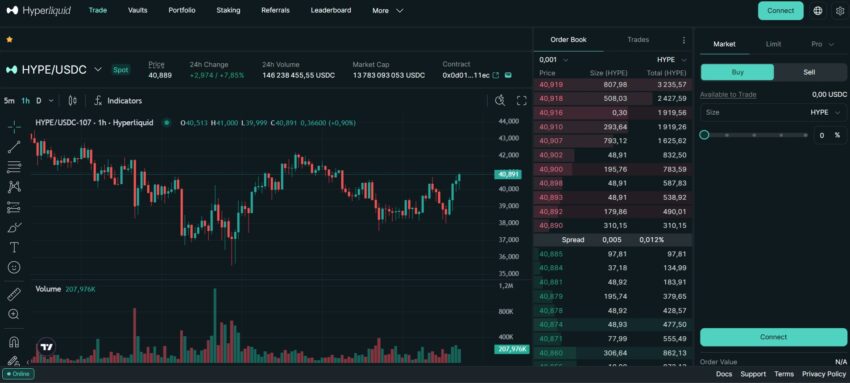Toggle the favorite star icon
This screenshot has width=850, height=383.
coord(9,40)
